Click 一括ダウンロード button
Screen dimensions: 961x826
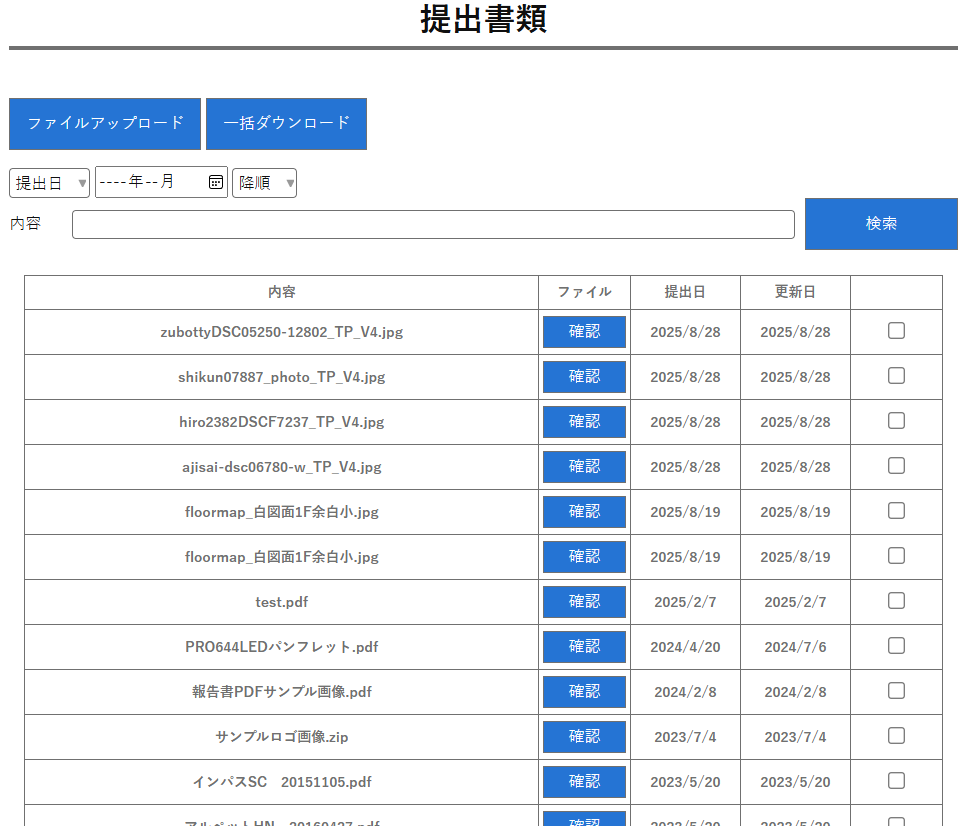pyautogui.click(x=286, y=124)
